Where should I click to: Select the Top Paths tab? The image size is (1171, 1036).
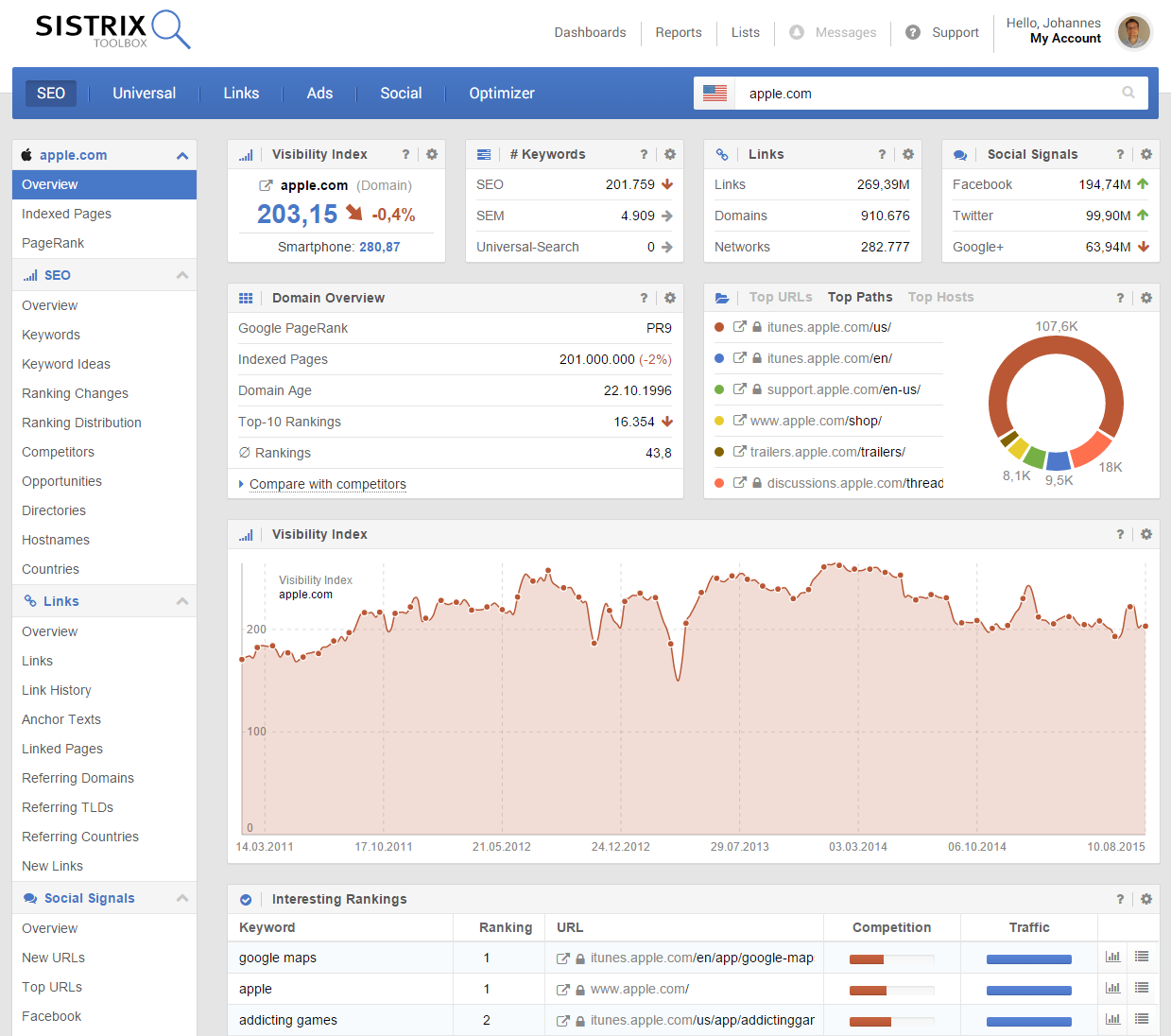[860, 297]
